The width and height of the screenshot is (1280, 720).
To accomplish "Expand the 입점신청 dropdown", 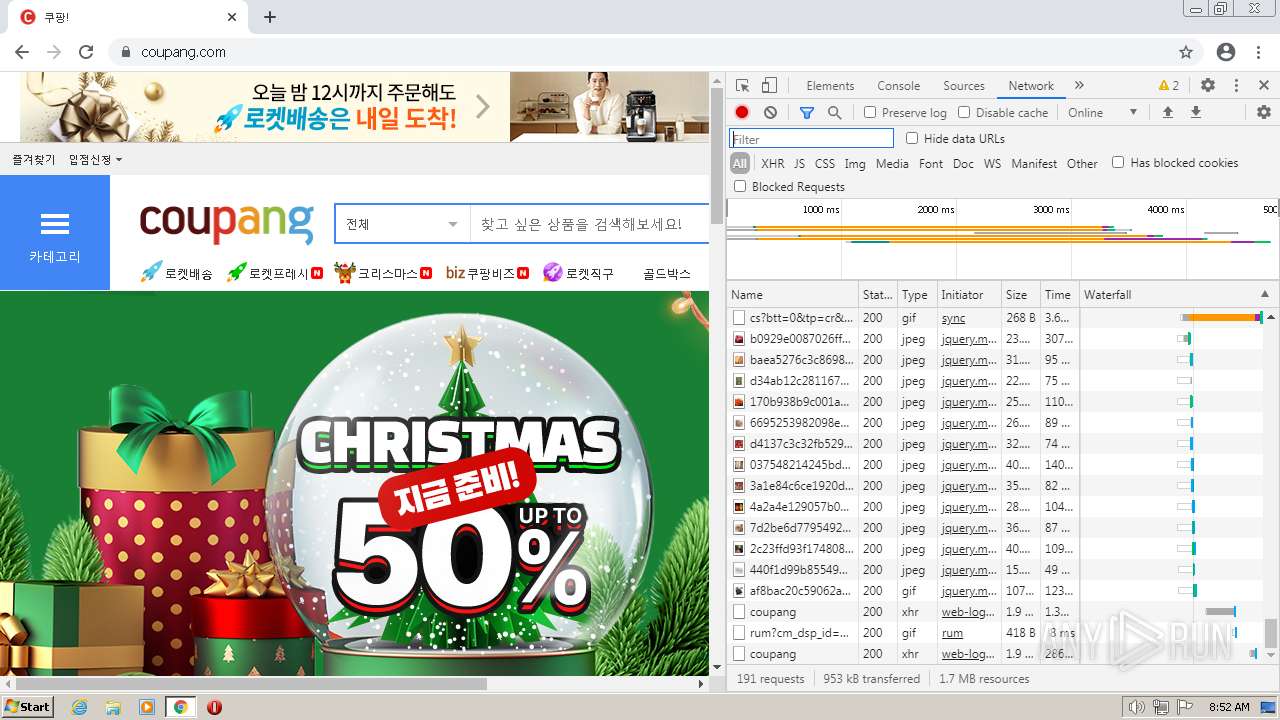I will coord(96,160).
